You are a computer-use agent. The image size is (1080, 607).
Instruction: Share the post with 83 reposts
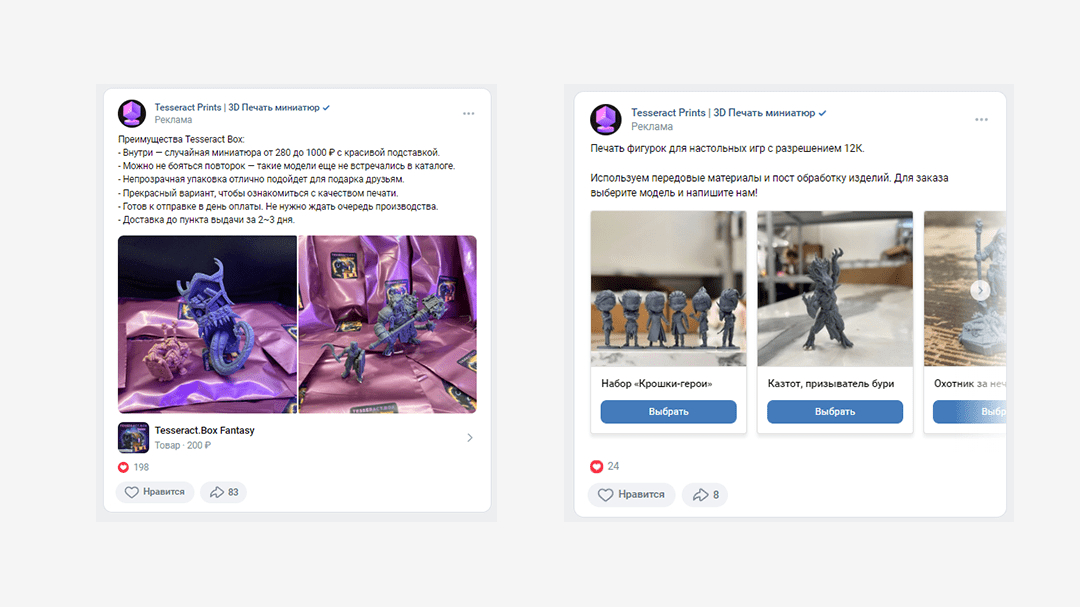click(224, 492)
